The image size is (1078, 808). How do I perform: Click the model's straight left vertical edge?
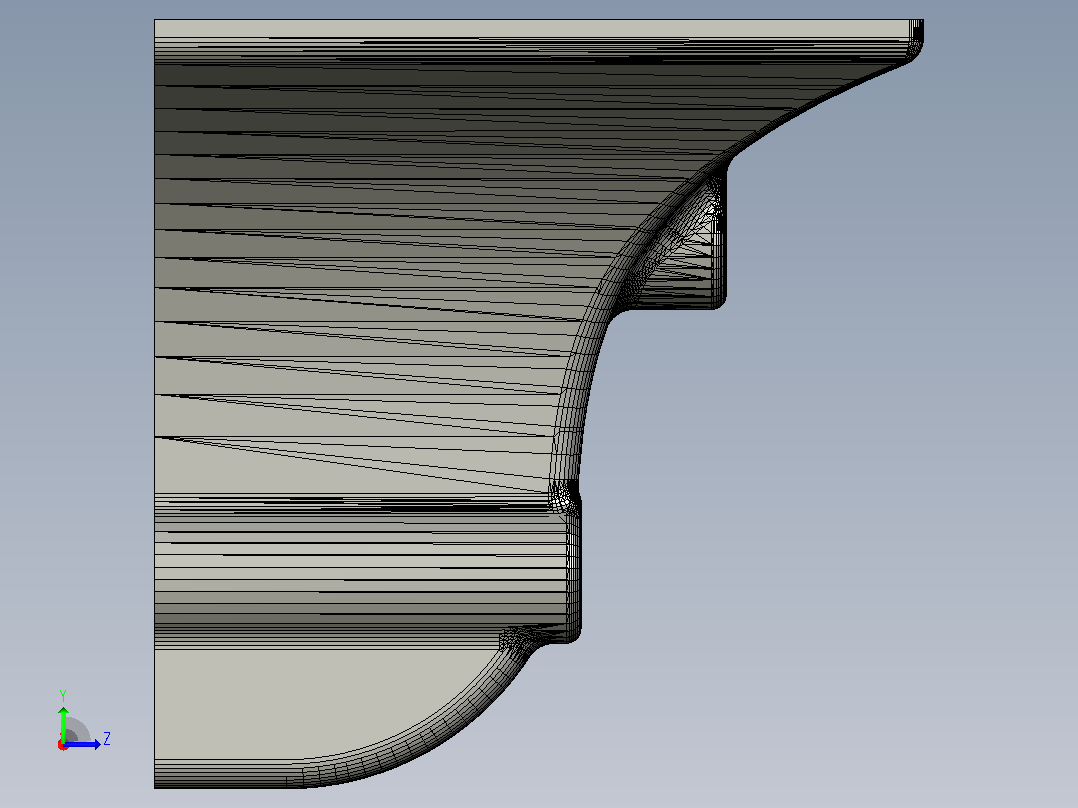(x=155, y=404)
